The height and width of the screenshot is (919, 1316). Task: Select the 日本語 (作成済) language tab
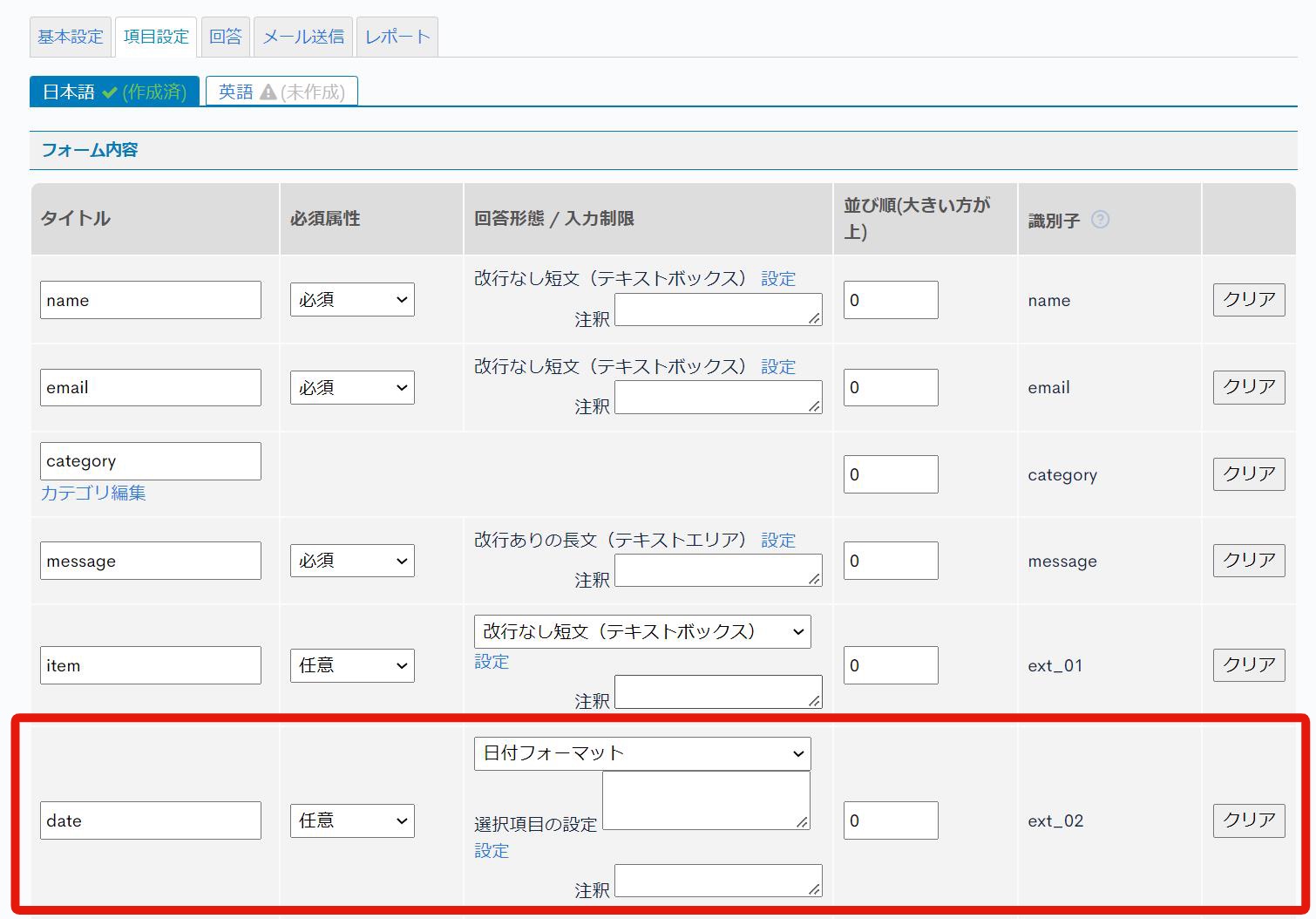pyautogui.click(x=114, y=92)
